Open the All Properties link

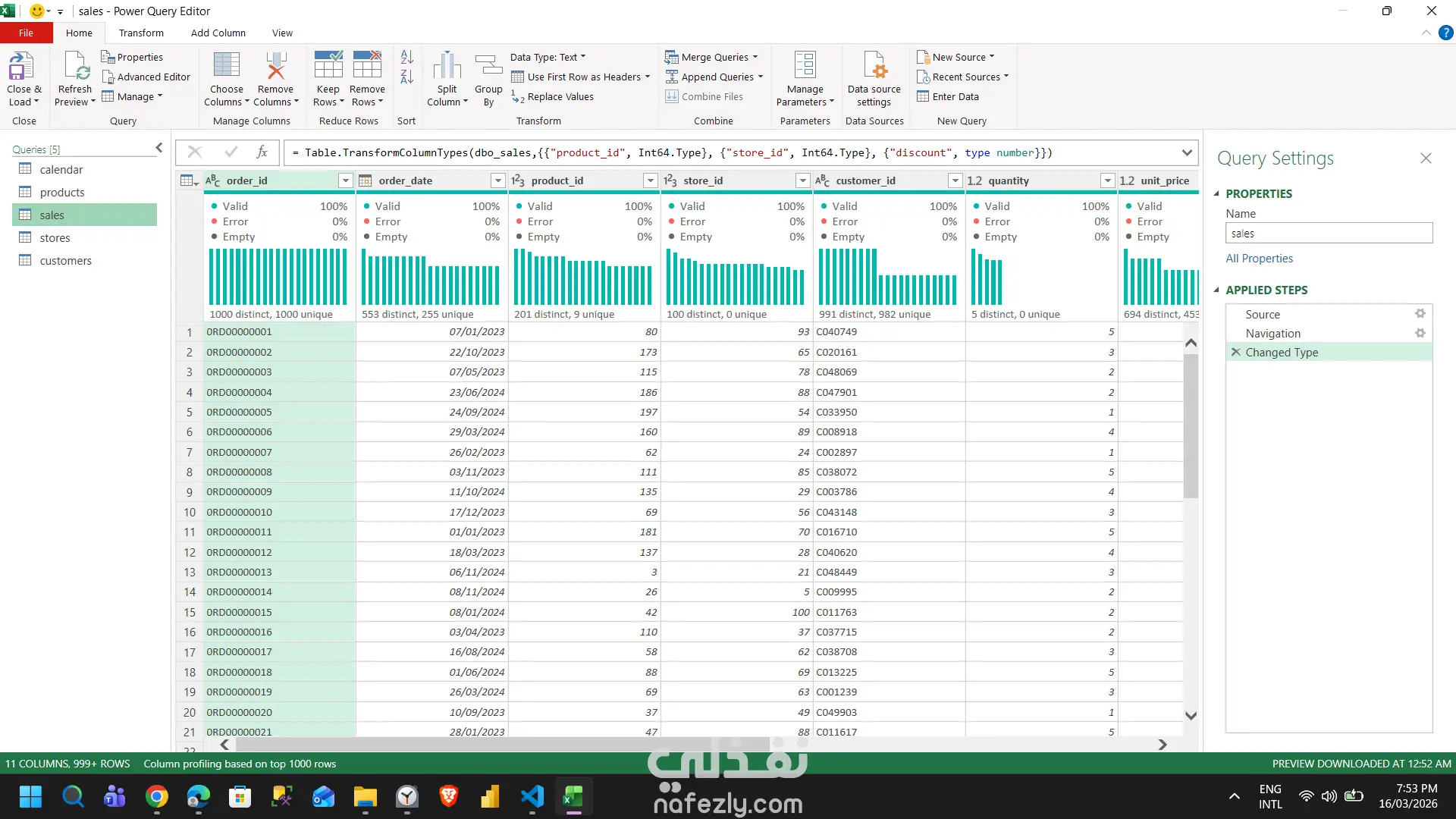tap(1259, 258)
